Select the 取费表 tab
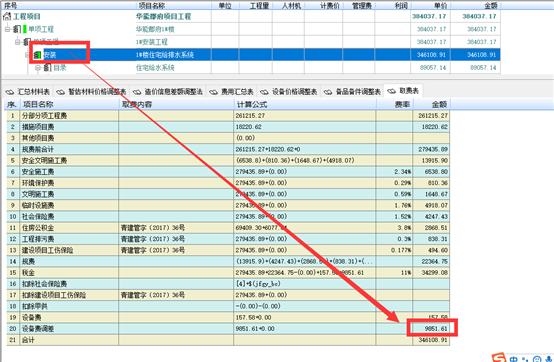554x362 pixels. (x=403, y=91)
